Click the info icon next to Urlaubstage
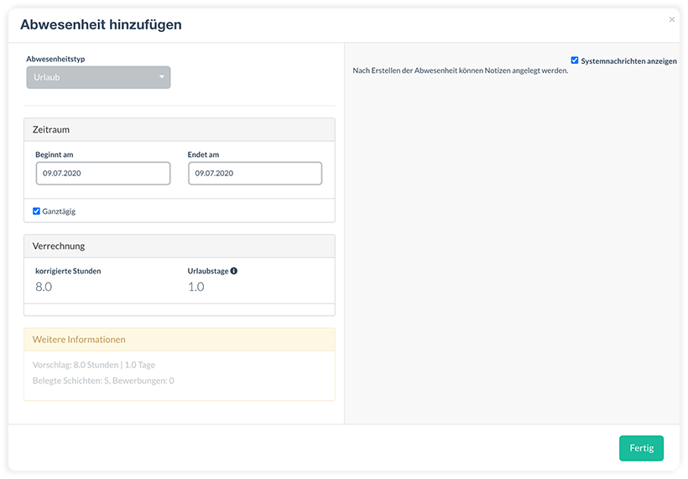This screenshot has width=688, height=479. [x=234, y=271]
